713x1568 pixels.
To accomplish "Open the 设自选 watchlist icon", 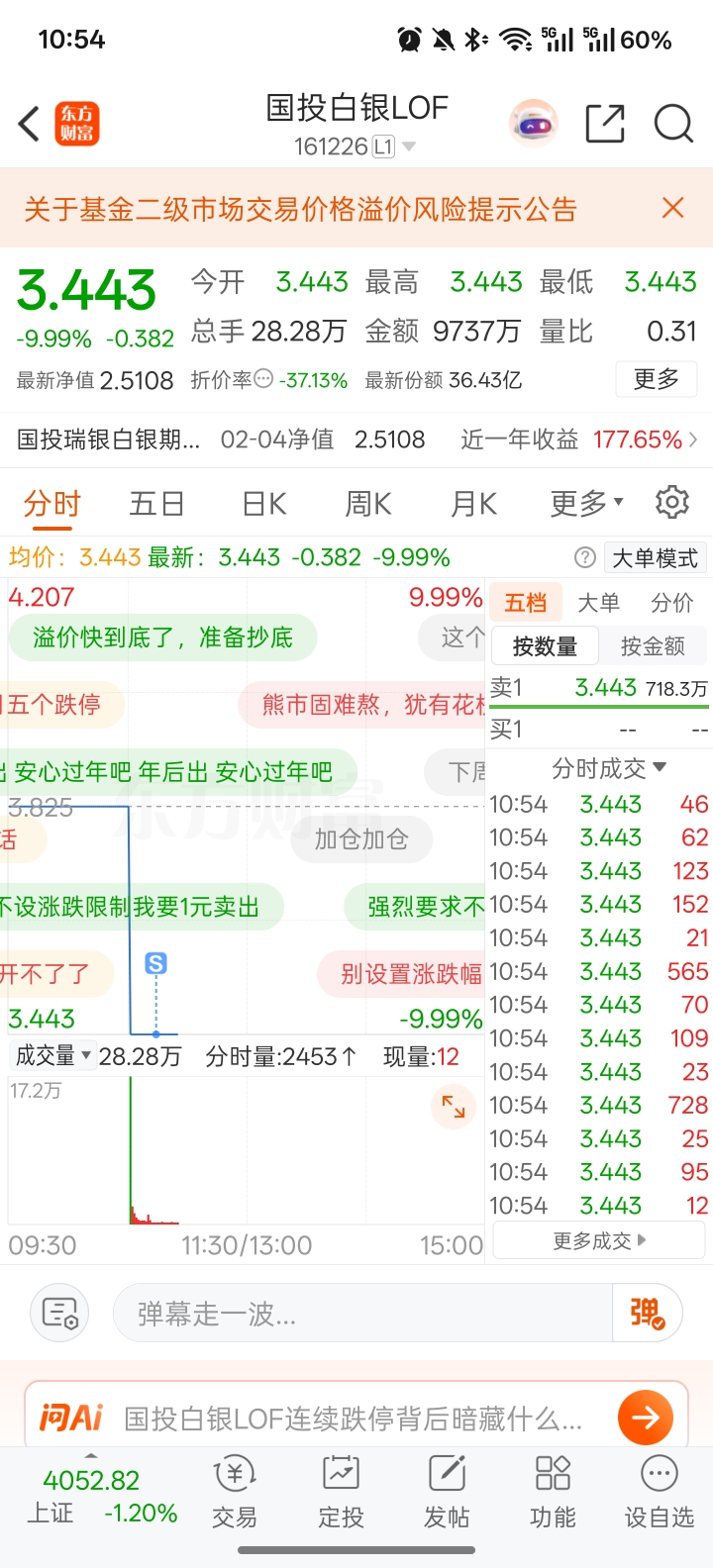I will [659, 1493].
